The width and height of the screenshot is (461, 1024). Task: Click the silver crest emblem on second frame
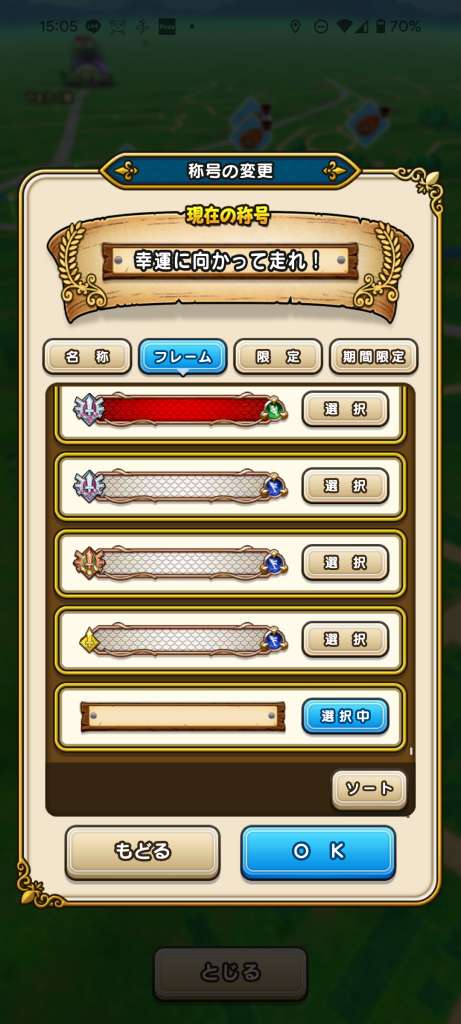(x=88, y=487)
